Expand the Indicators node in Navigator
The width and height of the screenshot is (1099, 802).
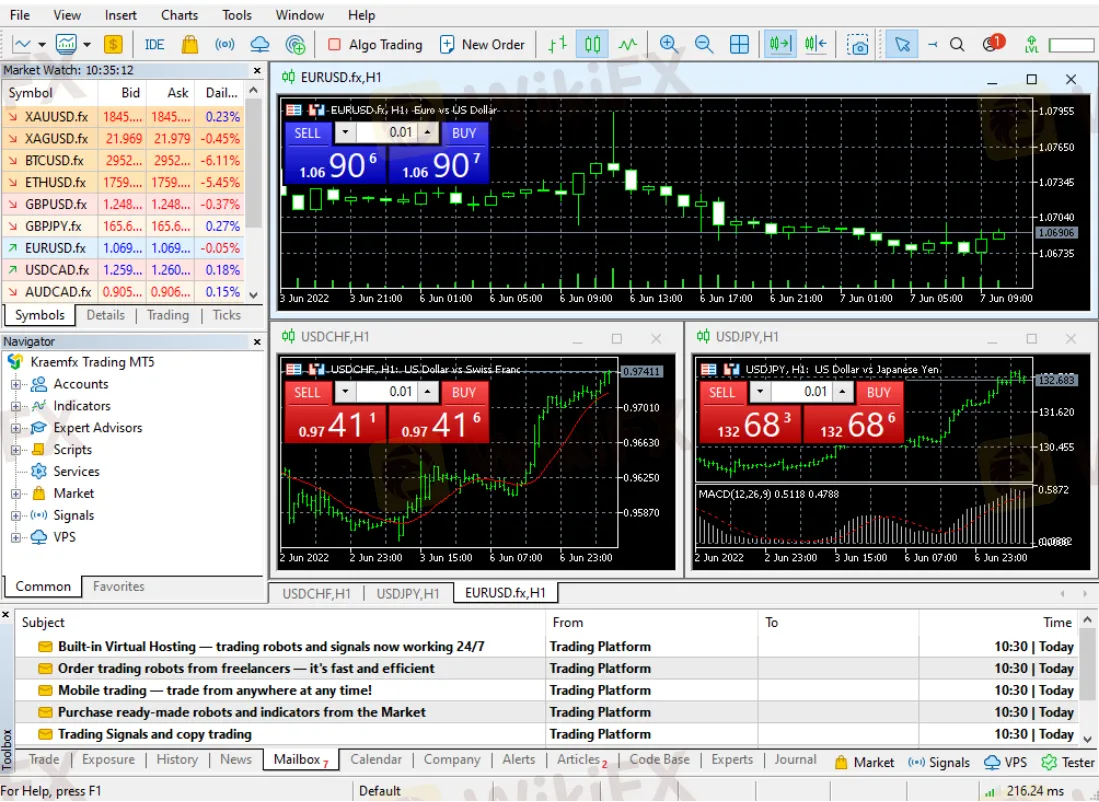15,406
